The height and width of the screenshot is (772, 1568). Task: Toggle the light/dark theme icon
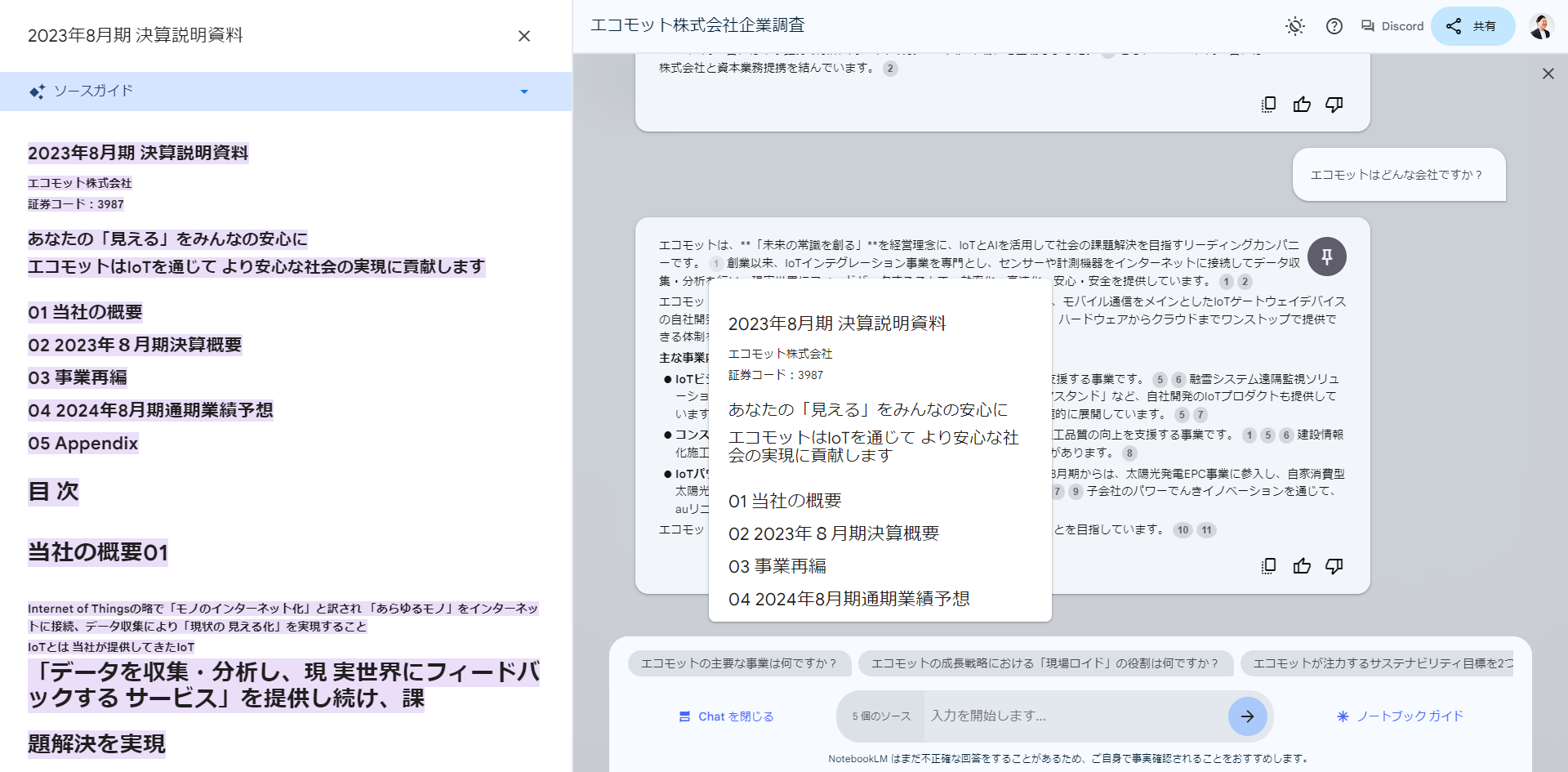pyautogui.click(x=1295, y=26)
